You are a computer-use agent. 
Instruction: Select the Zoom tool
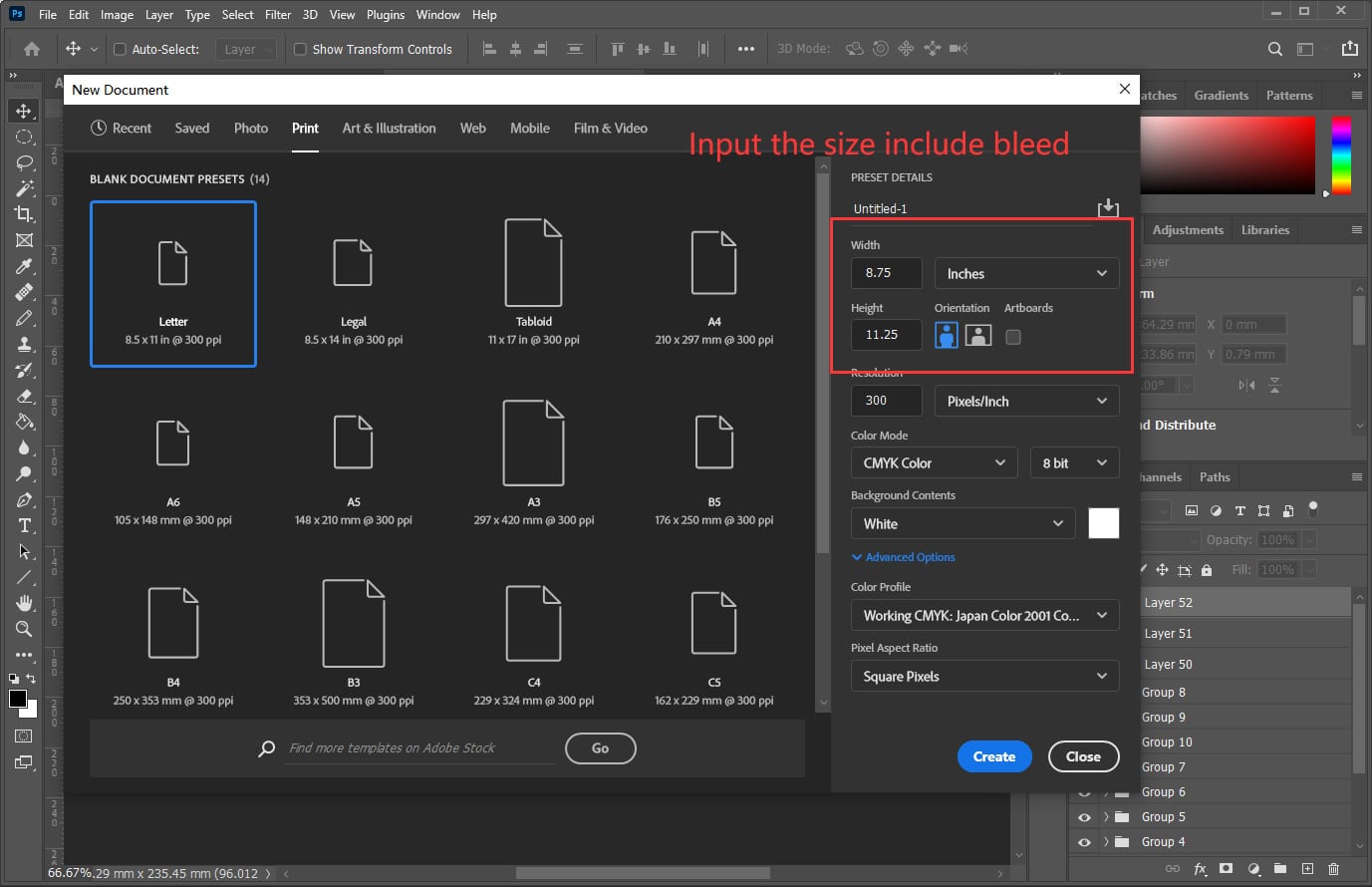pyautogui.click(x=24, y=629)
